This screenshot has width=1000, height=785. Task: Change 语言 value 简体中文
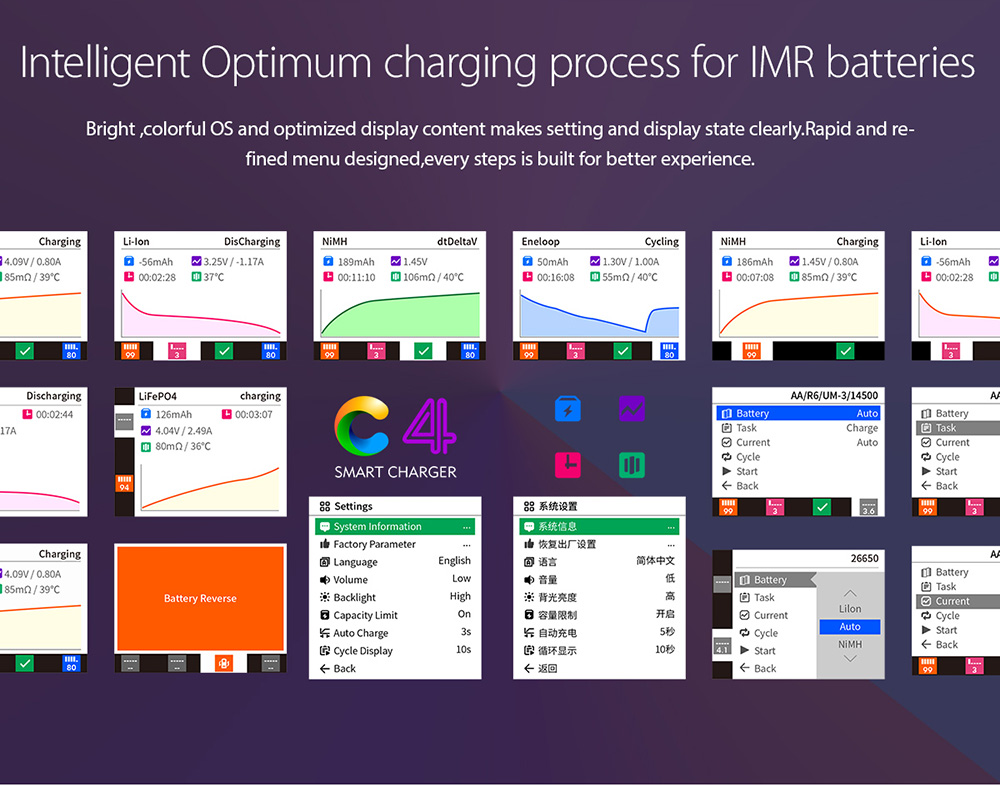tap(655, 561)
